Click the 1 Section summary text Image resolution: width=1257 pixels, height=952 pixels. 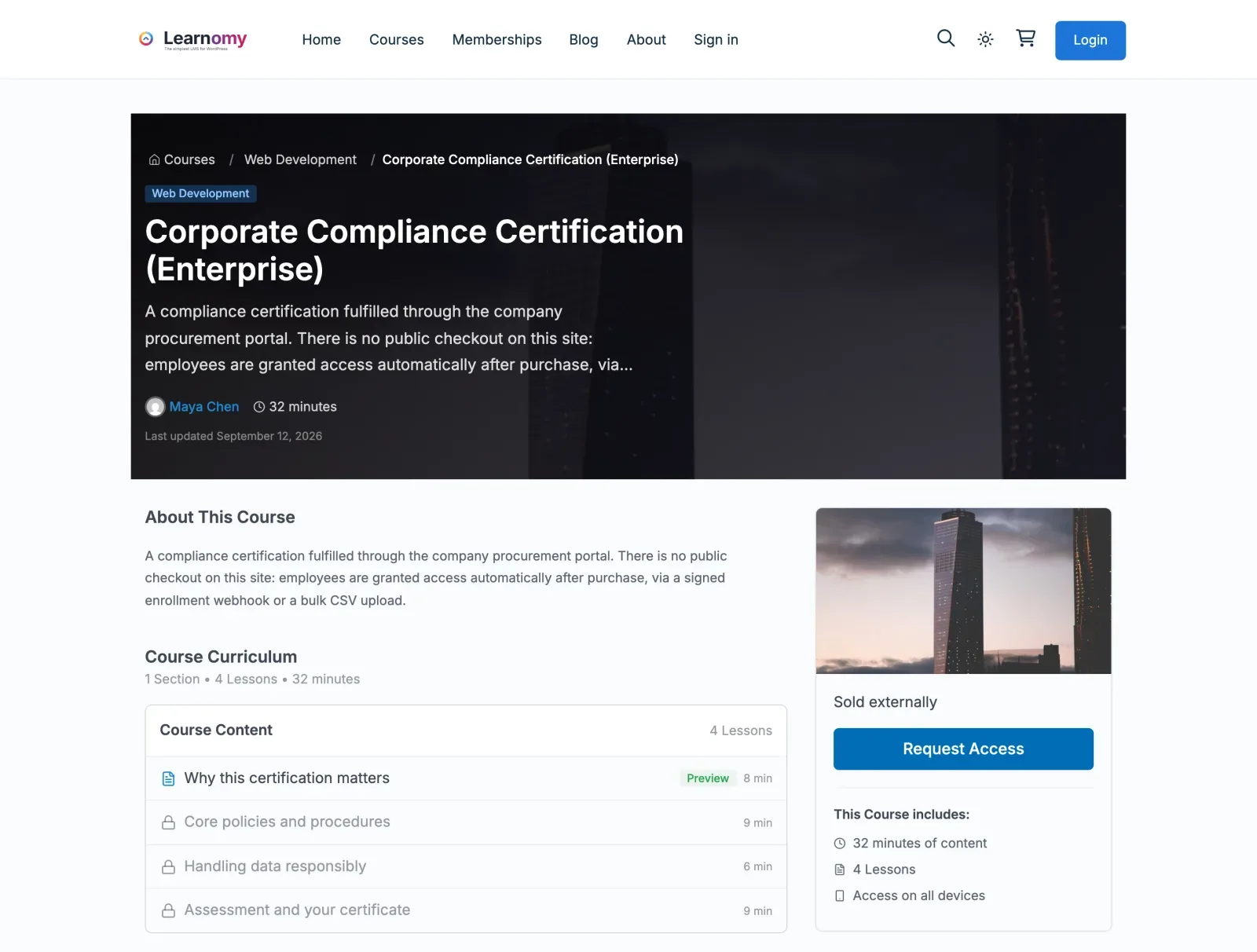pos(172,679)
